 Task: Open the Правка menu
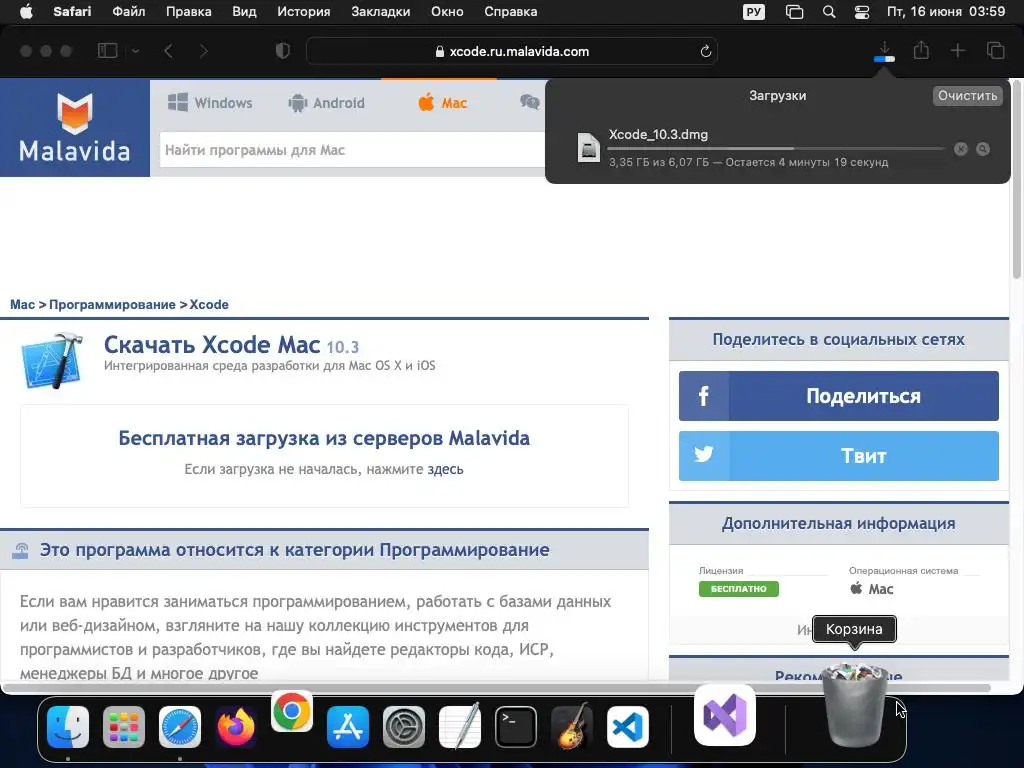coord(188,12)
